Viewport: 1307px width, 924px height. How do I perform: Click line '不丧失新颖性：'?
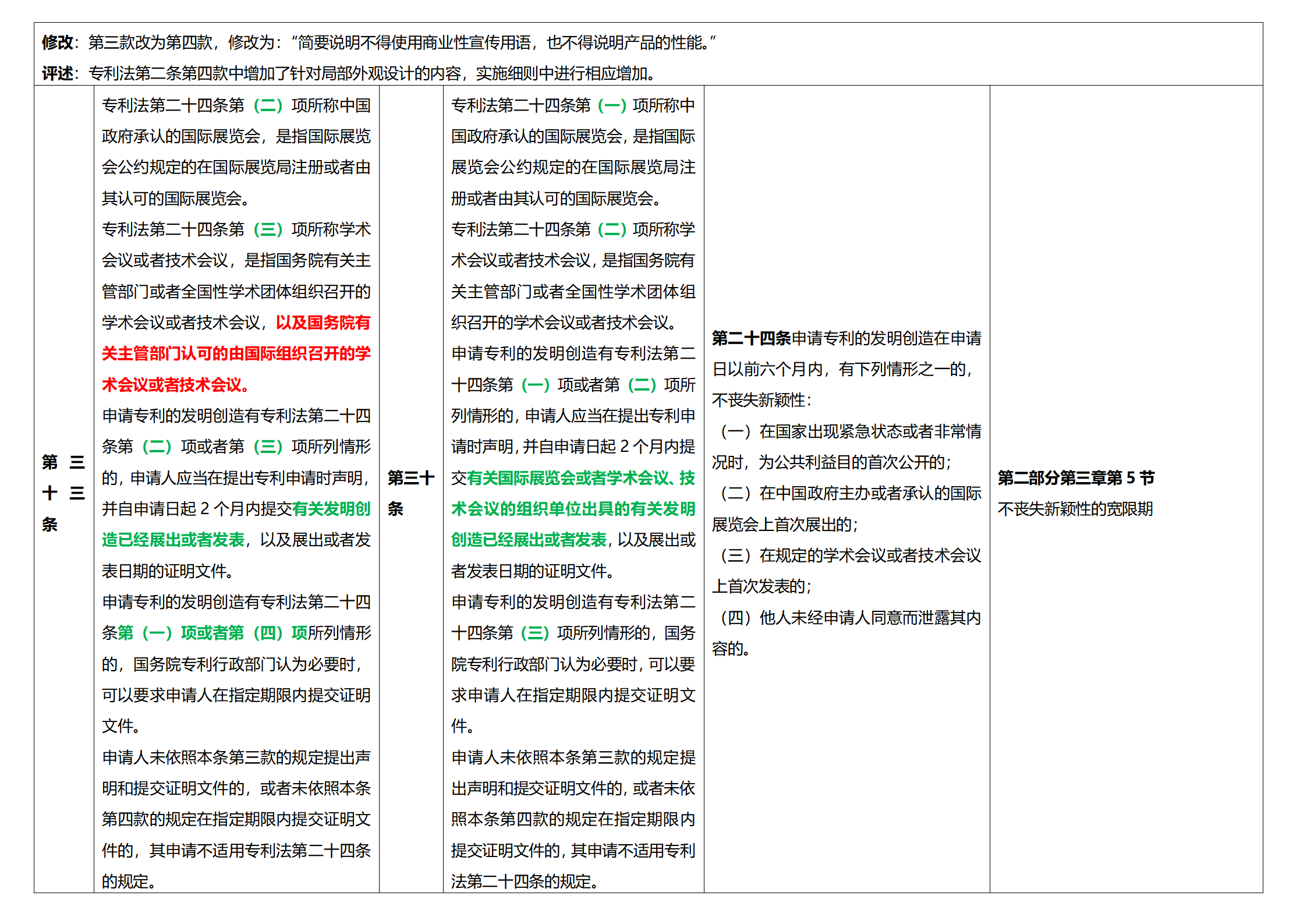pyautogui.click(x=763, y=400)
